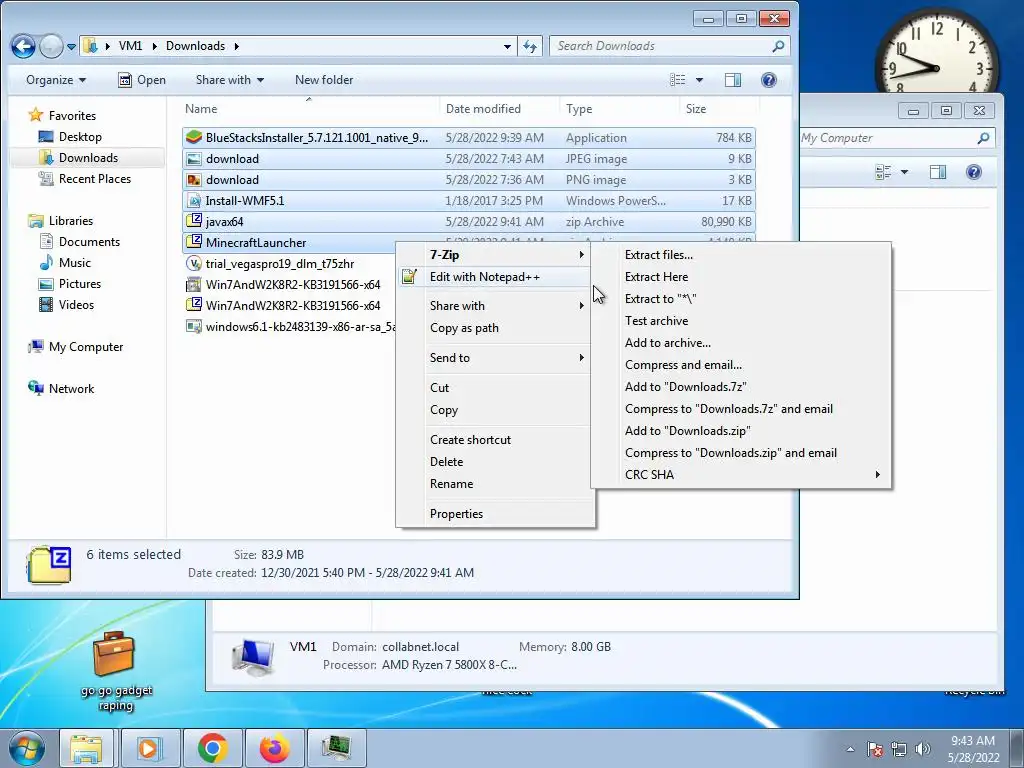Click the Libraries folder icon
This screenshot has width=1024, height=768.
pos(36,221)
